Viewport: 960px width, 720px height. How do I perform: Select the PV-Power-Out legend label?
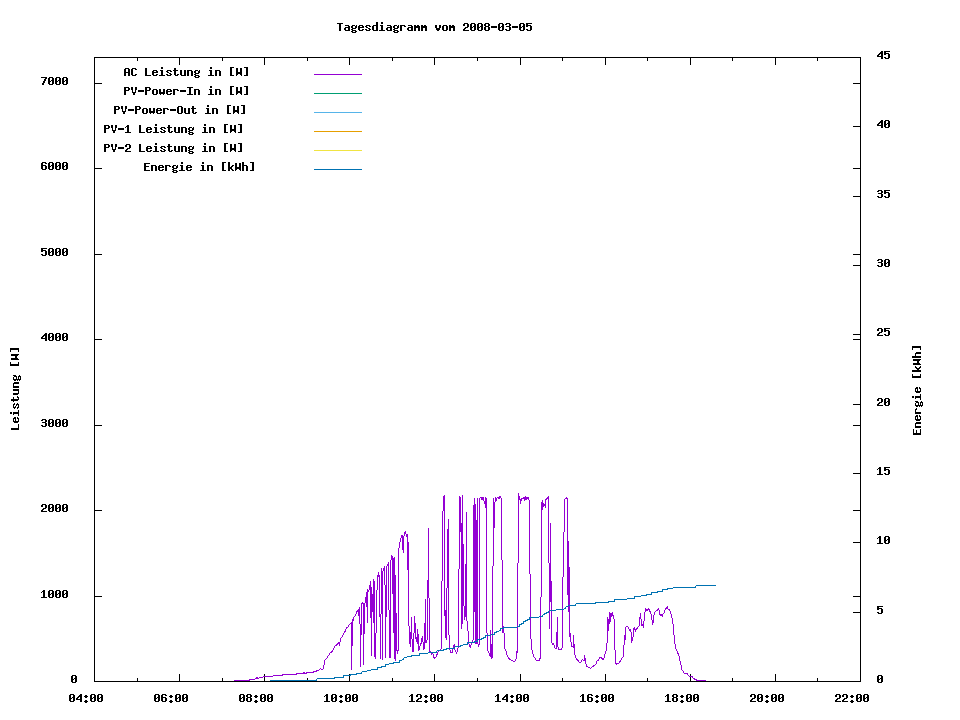(180, 110)
